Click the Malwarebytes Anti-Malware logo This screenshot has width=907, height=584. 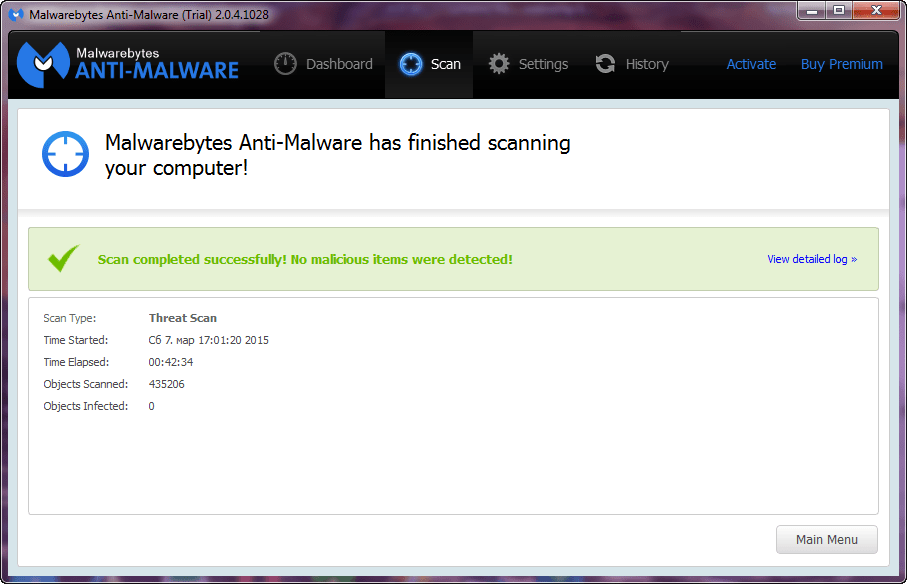128,64
